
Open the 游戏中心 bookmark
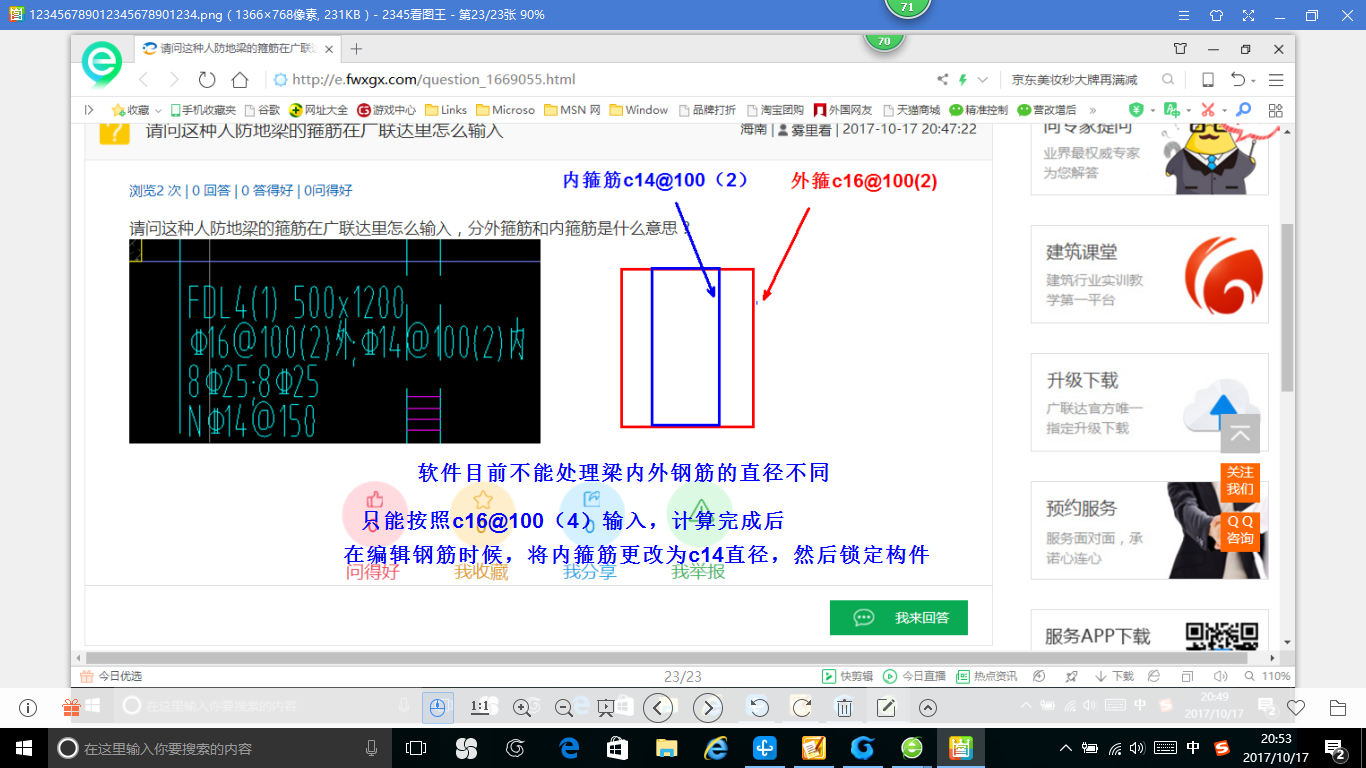tap(387, 110)
